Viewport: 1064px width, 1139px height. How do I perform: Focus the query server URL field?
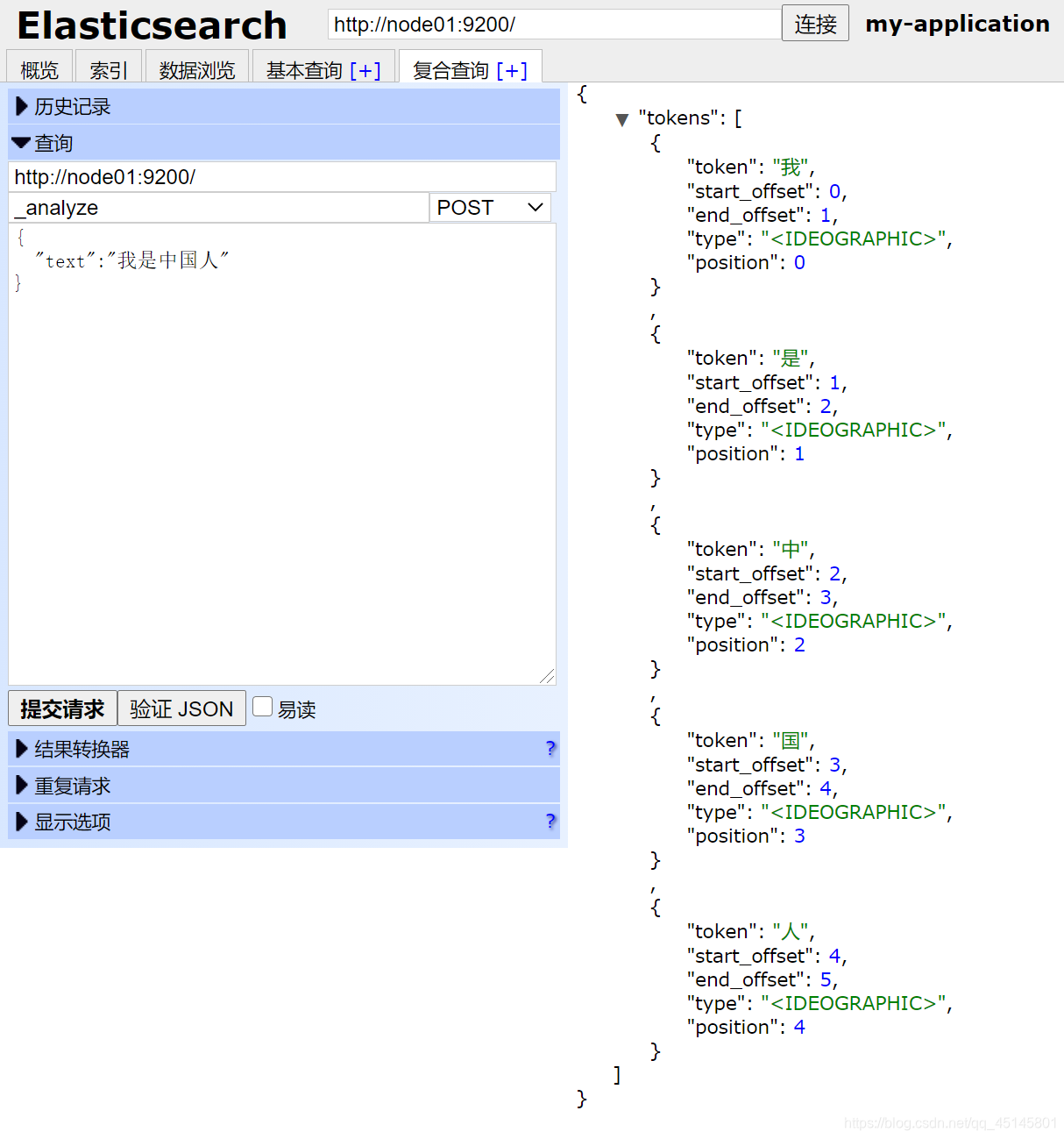(x=282, y=176)
